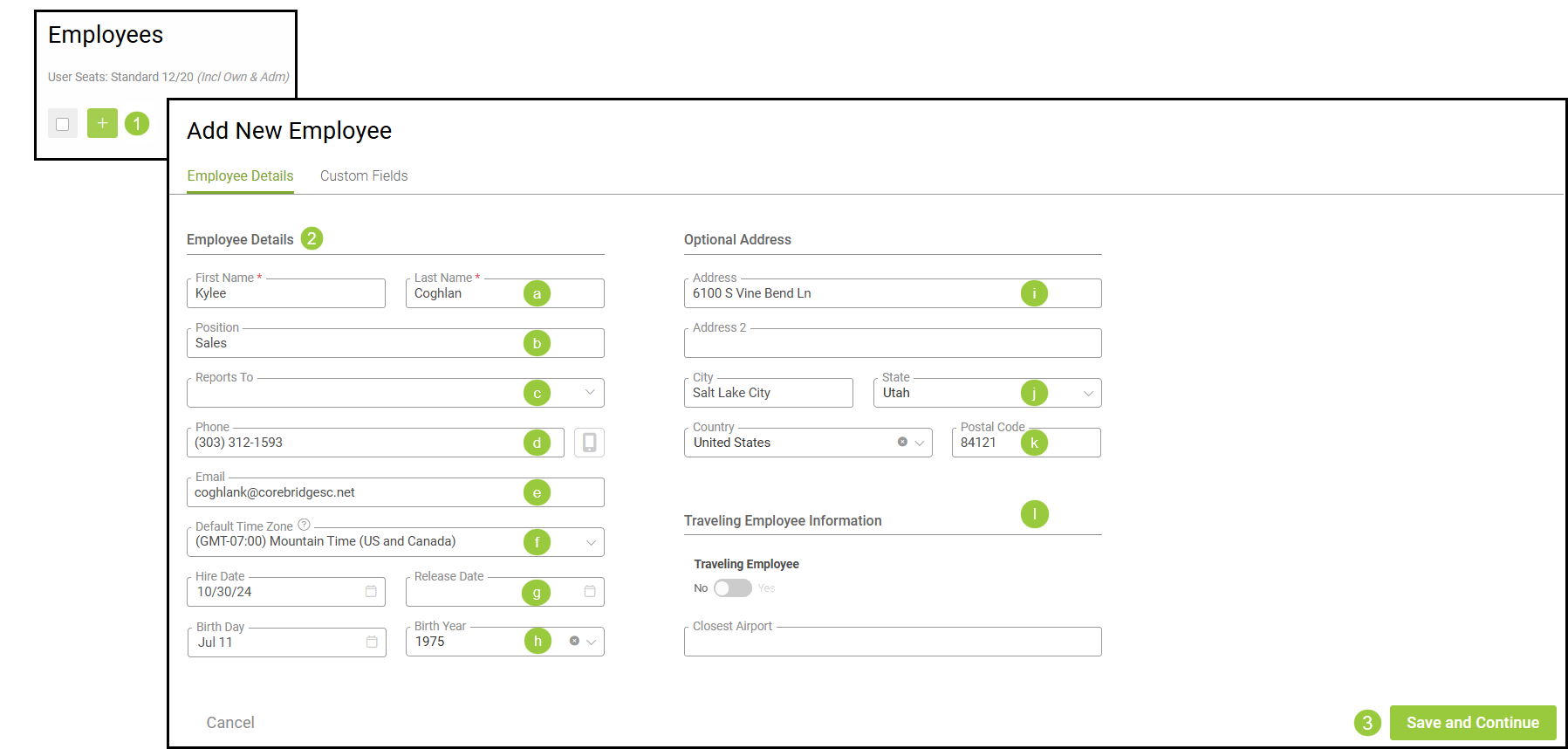Click the Position field
This screenshot has width=1568, height=749.
click(x=395, y=343)
